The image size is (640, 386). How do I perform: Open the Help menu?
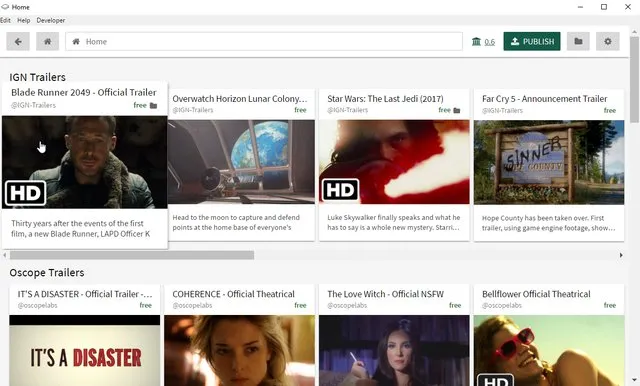(24, 20)
